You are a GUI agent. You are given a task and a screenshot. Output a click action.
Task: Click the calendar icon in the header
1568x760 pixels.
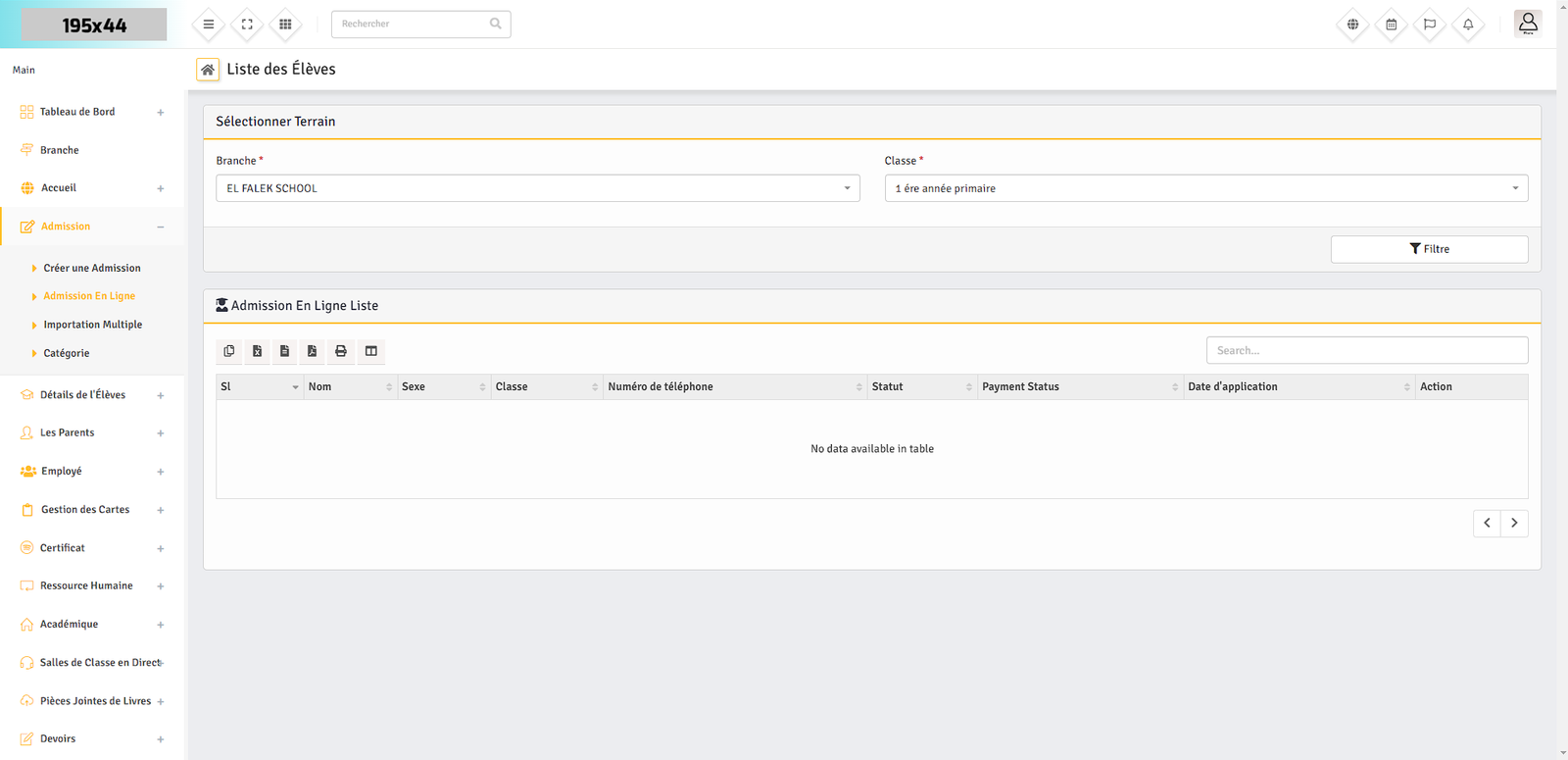(x=1392, y=25)
